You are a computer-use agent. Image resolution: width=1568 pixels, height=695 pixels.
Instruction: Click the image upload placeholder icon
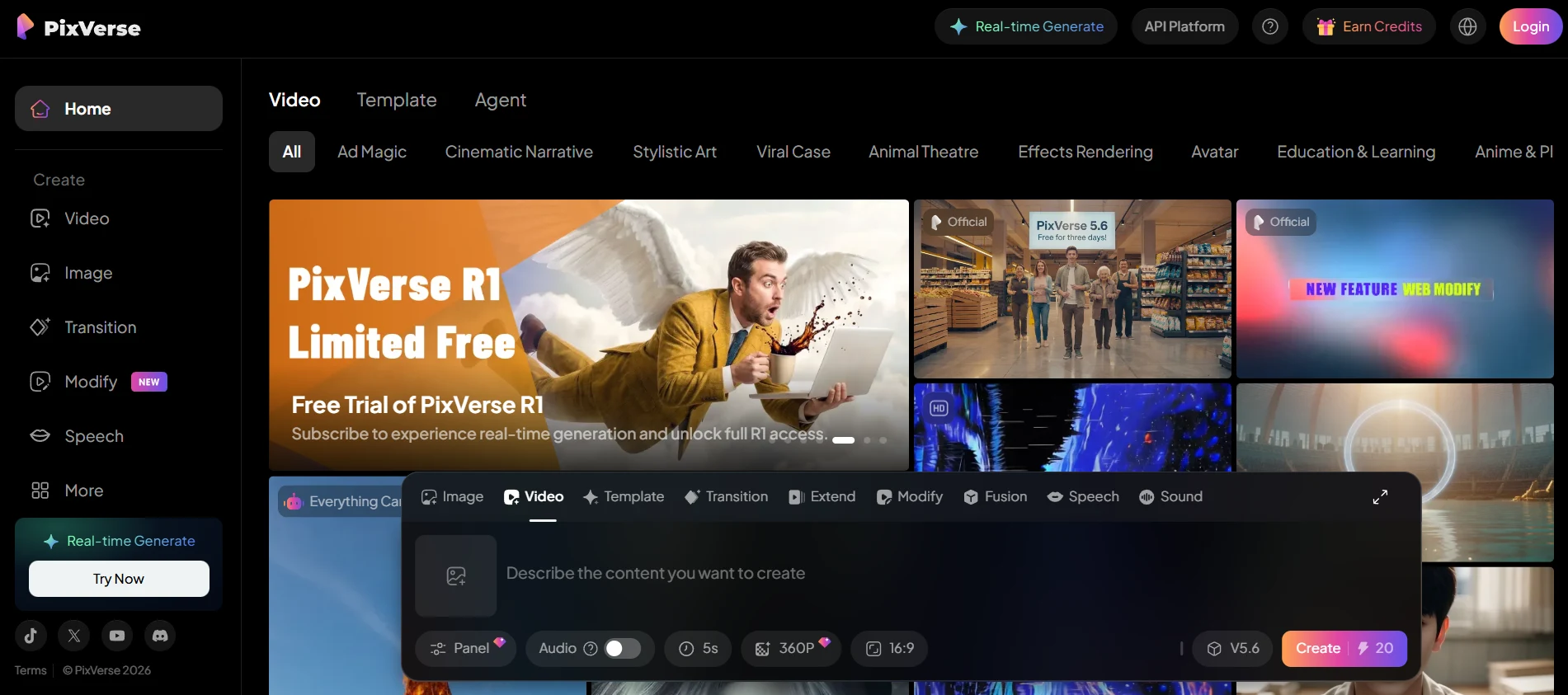[456, 575]
